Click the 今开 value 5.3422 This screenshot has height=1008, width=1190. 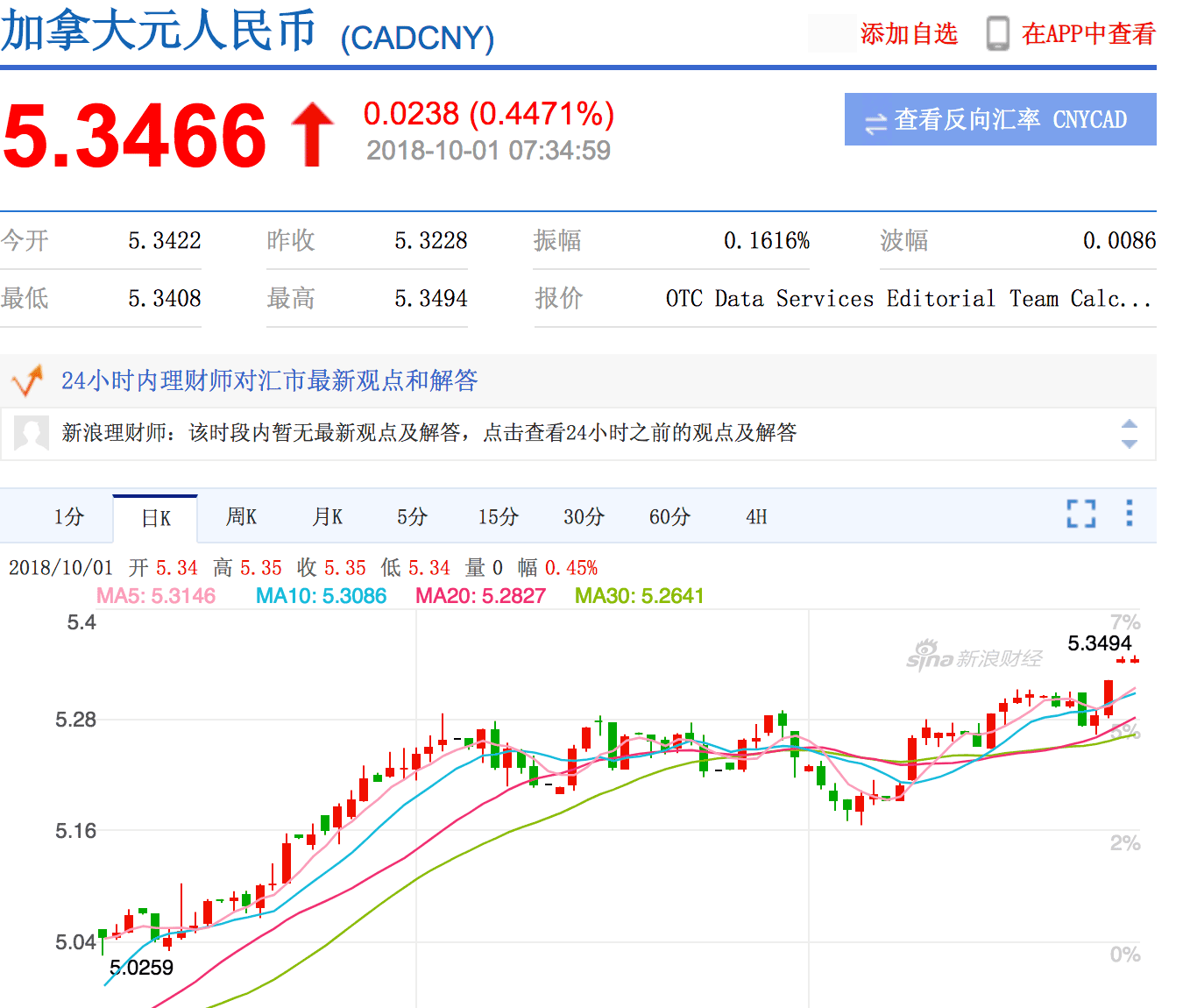[165, 241]
